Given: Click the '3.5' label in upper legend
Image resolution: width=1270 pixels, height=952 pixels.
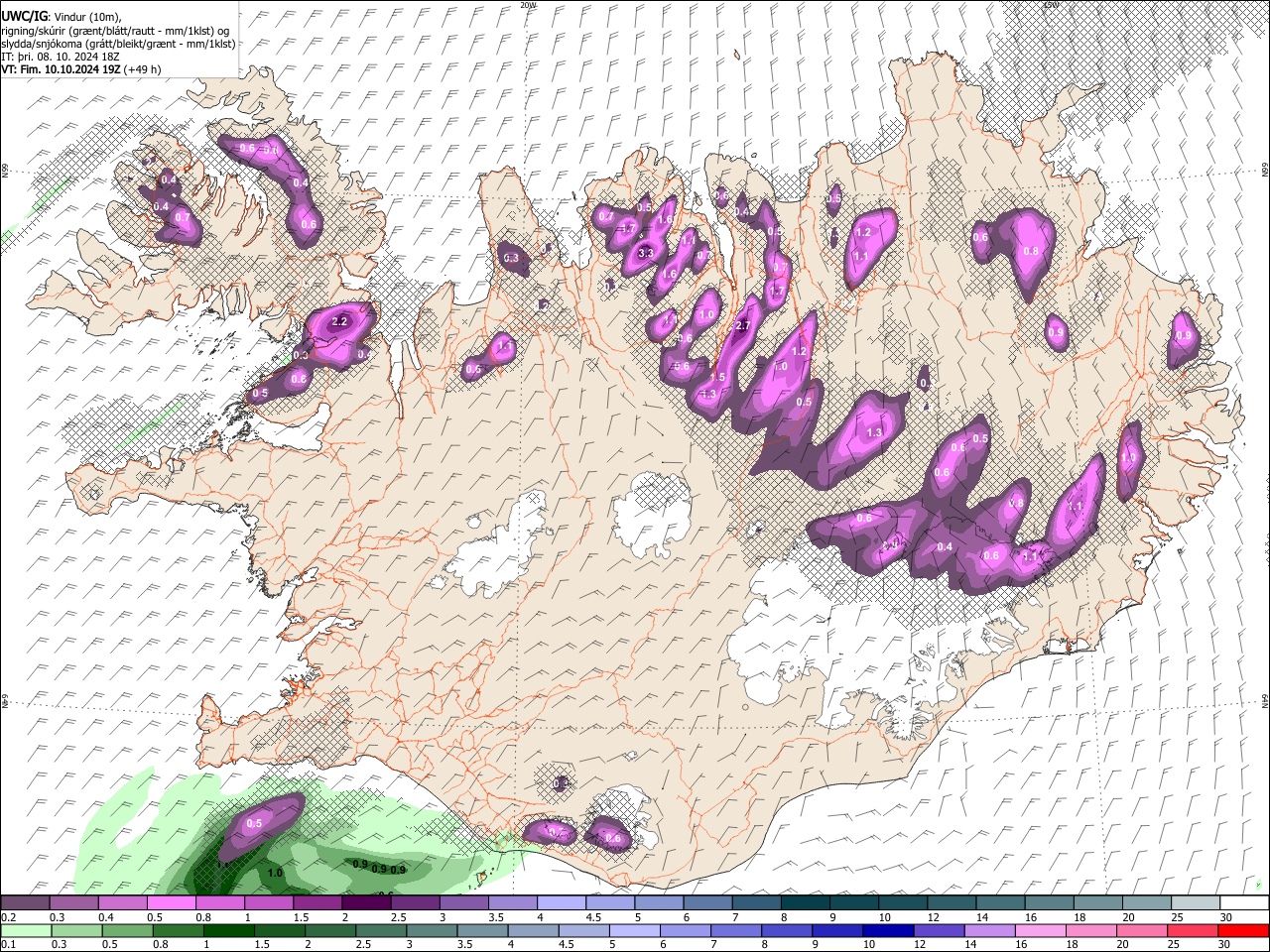Looking at the screenshot, I should (x=495, y=917).
